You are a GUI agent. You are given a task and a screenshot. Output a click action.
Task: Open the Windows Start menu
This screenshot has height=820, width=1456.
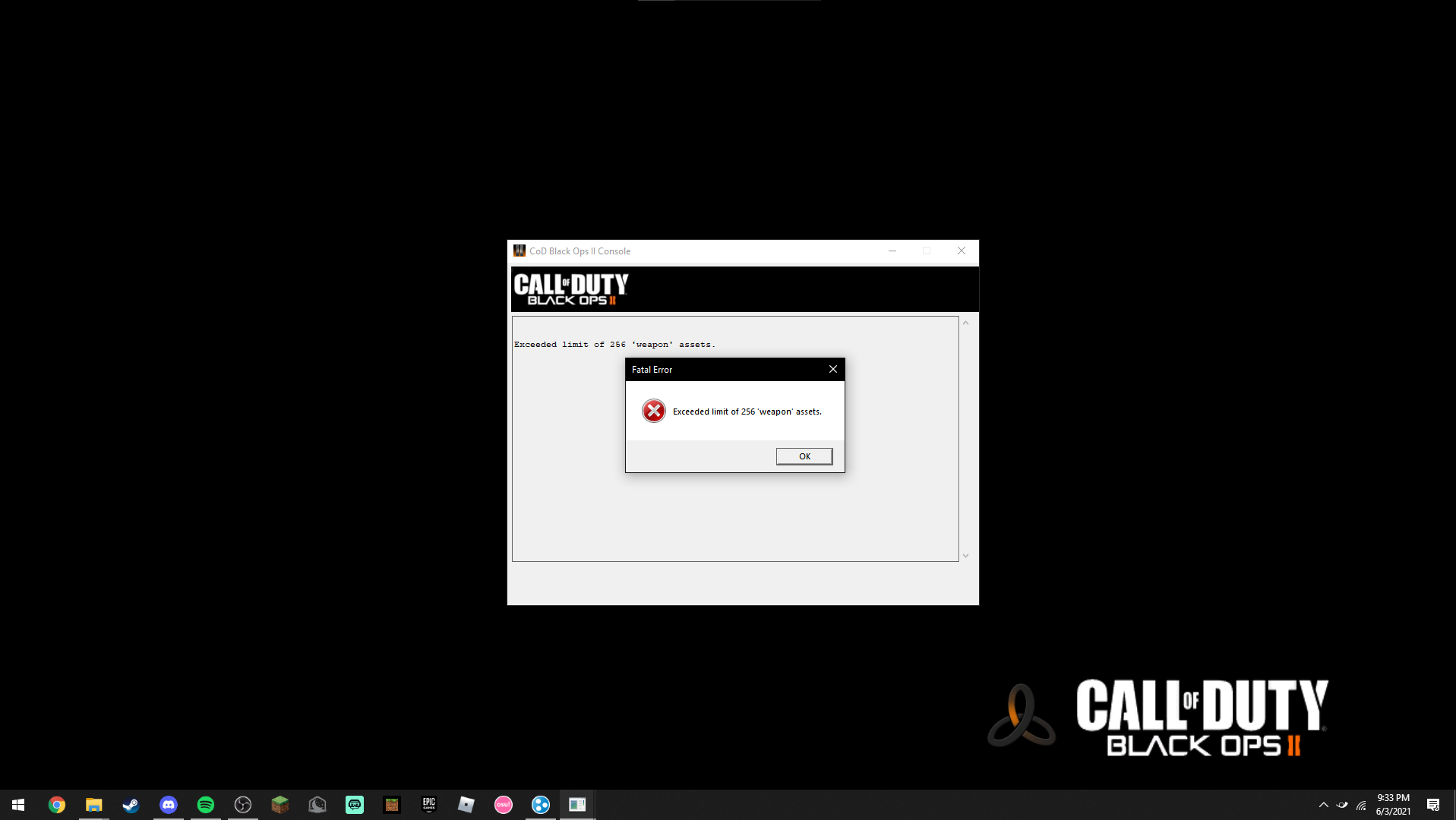coord(18,805)
